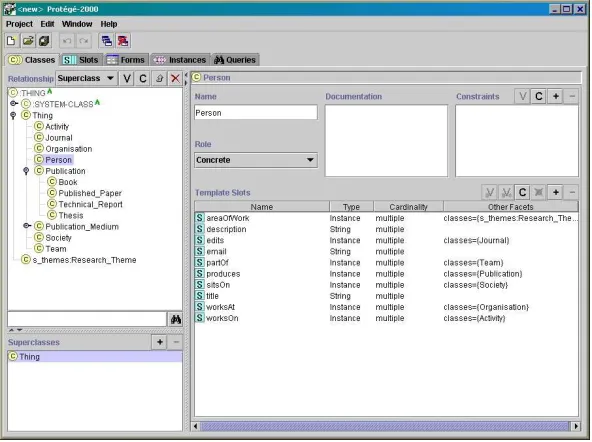Select the Published_Paper class
The width and height of the screenshot is (592, 442).
[85, 194]
